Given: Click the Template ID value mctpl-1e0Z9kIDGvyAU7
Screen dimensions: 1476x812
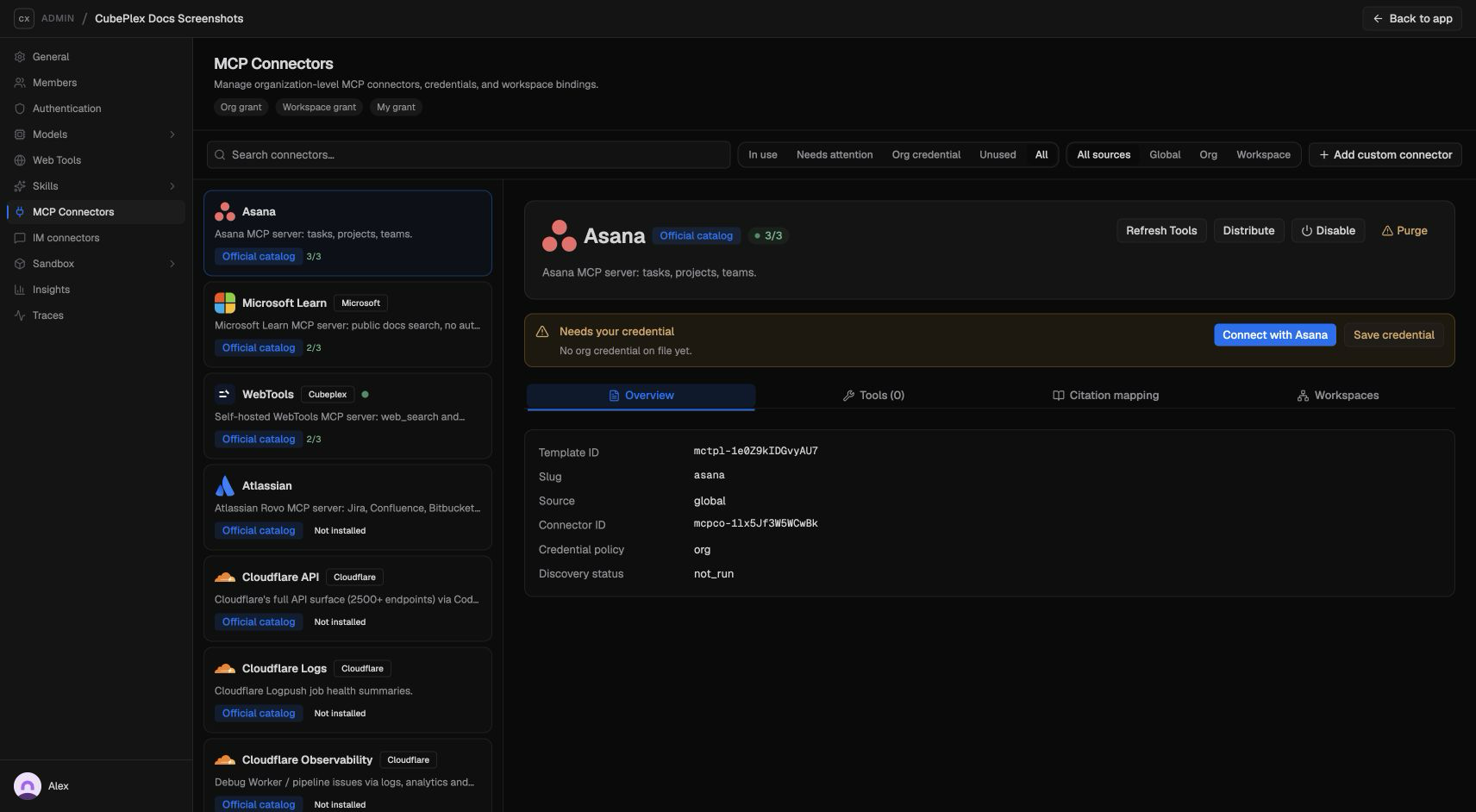Looking at the screenshot, I should point(755,452).
